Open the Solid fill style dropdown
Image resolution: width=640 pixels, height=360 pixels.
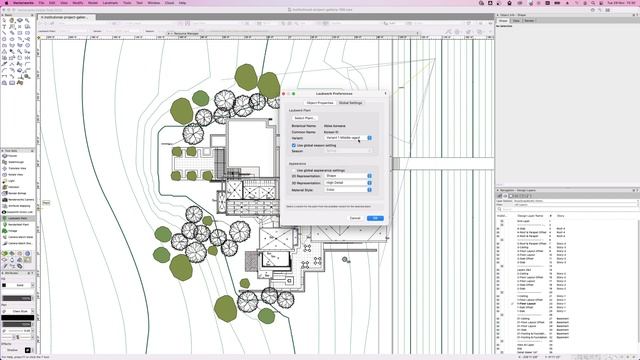20,285
